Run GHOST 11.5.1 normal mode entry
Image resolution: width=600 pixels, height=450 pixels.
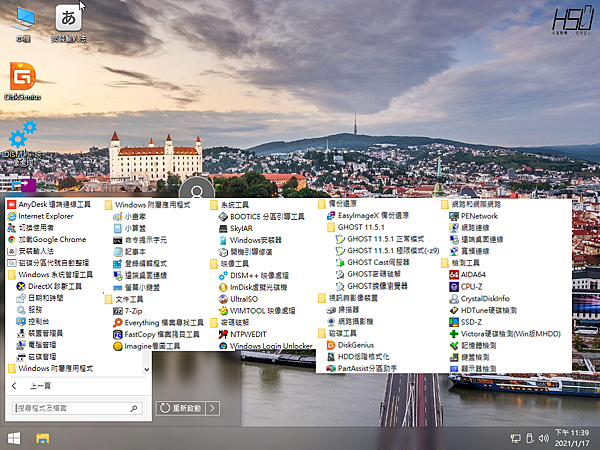tap(380, 239)
